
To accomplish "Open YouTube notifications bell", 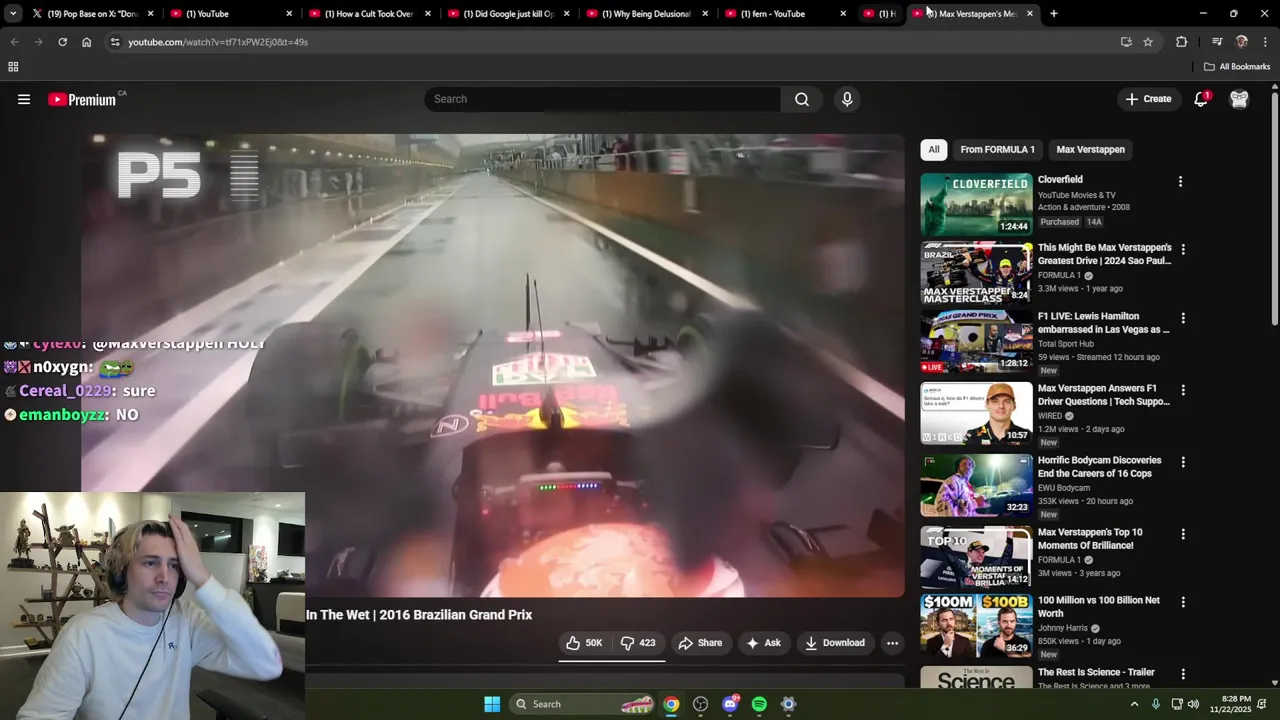I will (x=1201, y=99).
